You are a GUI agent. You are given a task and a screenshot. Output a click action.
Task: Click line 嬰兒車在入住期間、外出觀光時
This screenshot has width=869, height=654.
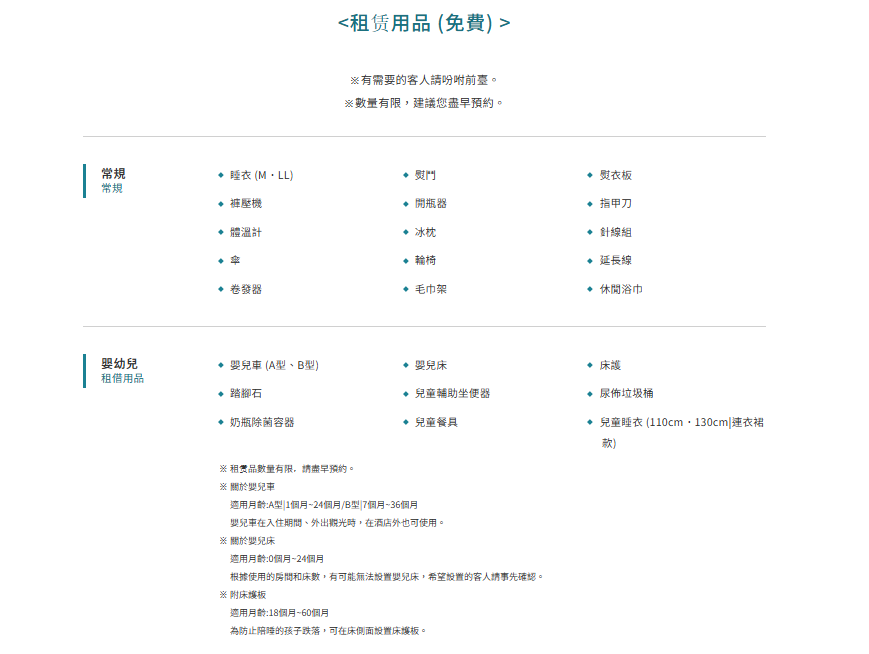pos(337,523)
